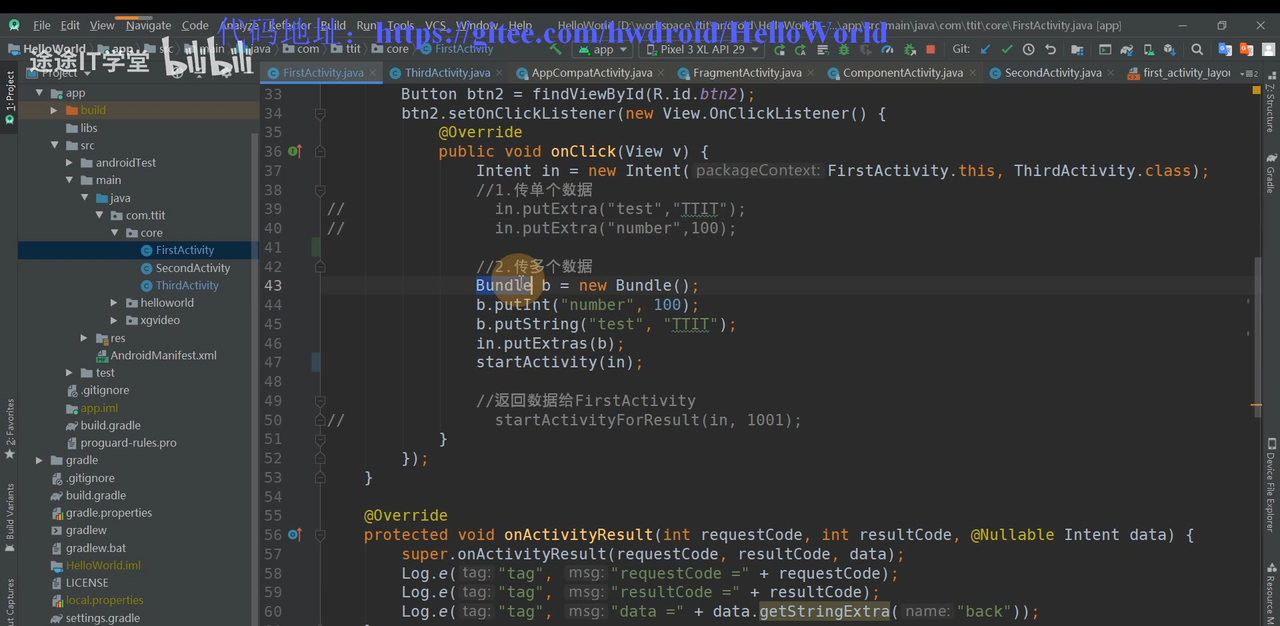The image size is (1280, 626).
Task: Select AndroidManifest.xml in the project tree
Action: (x=163, y=355)
